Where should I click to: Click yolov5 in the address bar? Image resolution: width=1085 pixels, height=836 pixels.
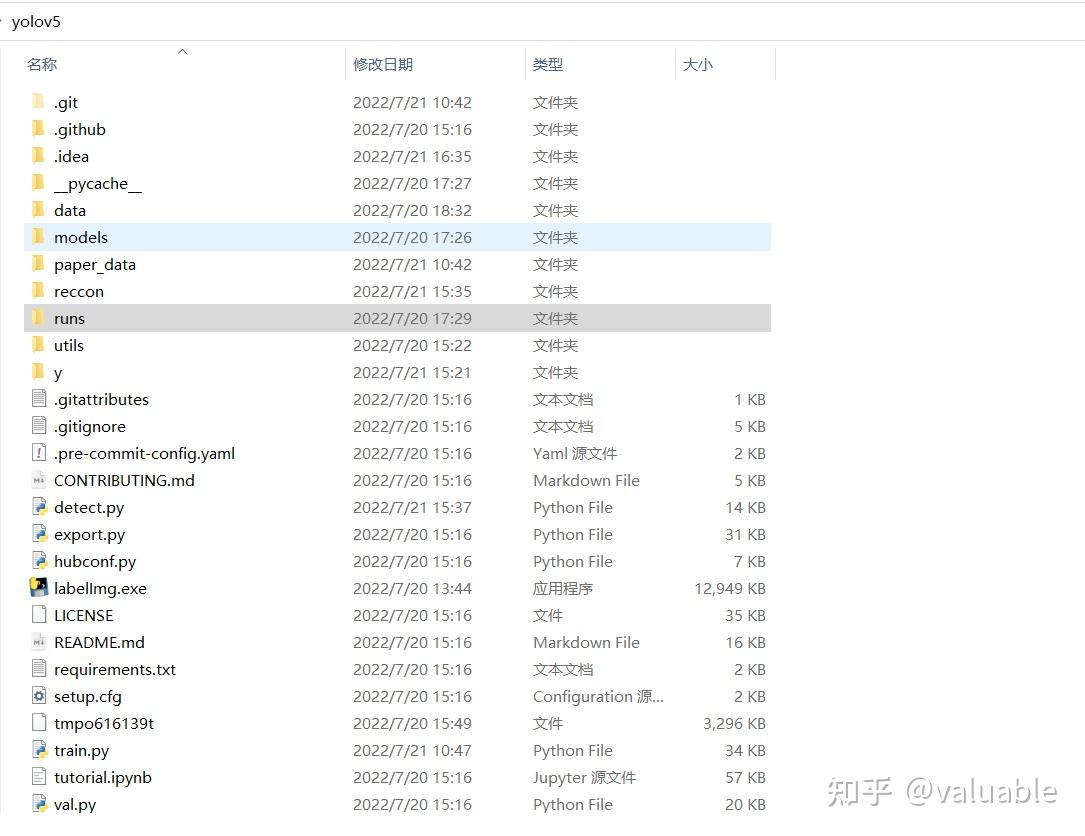point(36,21)
